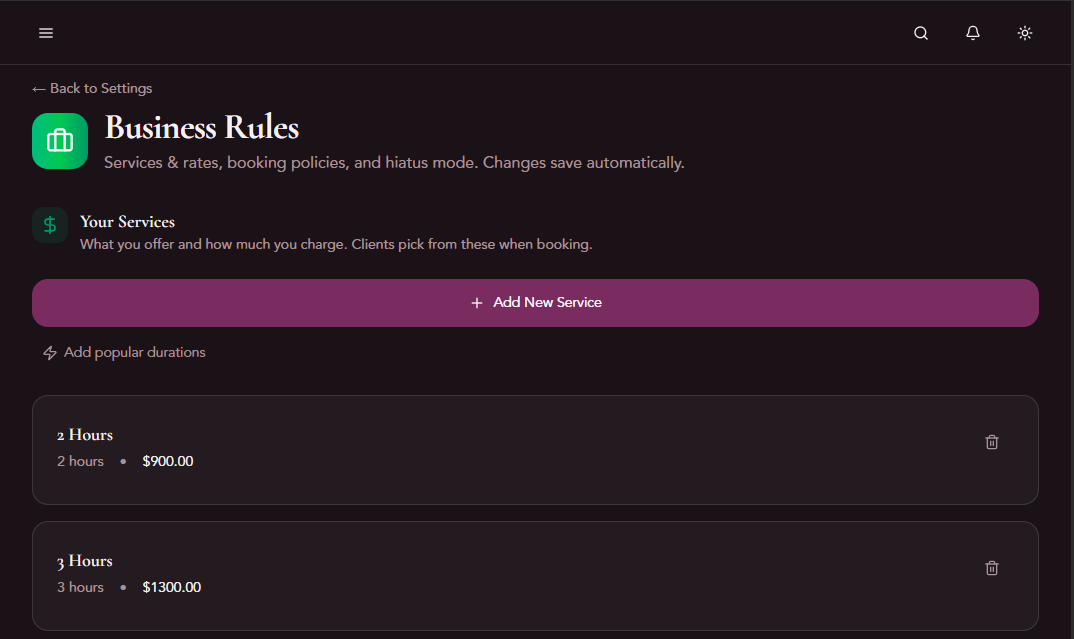1074x639 pixels.
Task: Delete the 3 Hours service
Action: tap(991, 567)
